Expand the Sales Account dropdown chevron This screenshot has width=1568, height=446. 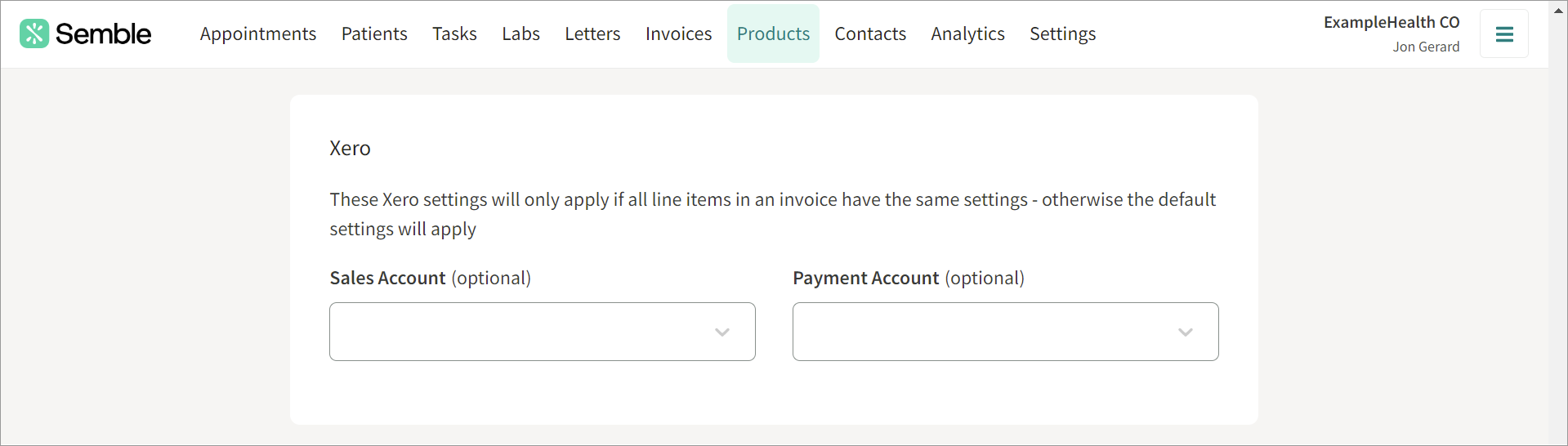(x=722, y=332)
